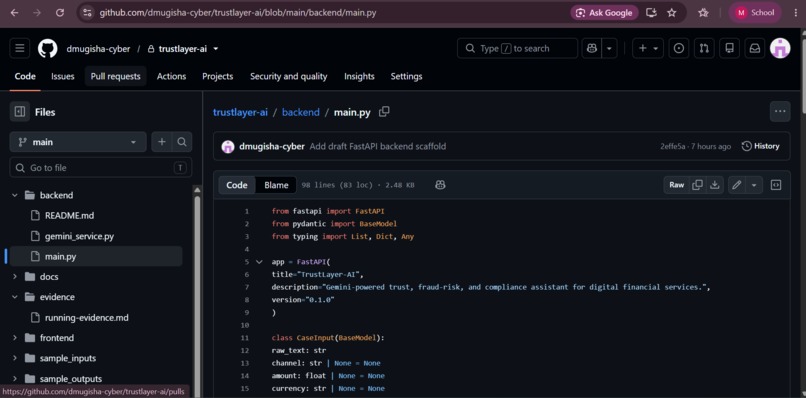Screen dimensions: 806x398
Task: Open repositories icon in header
Action: tap(729, 48)
